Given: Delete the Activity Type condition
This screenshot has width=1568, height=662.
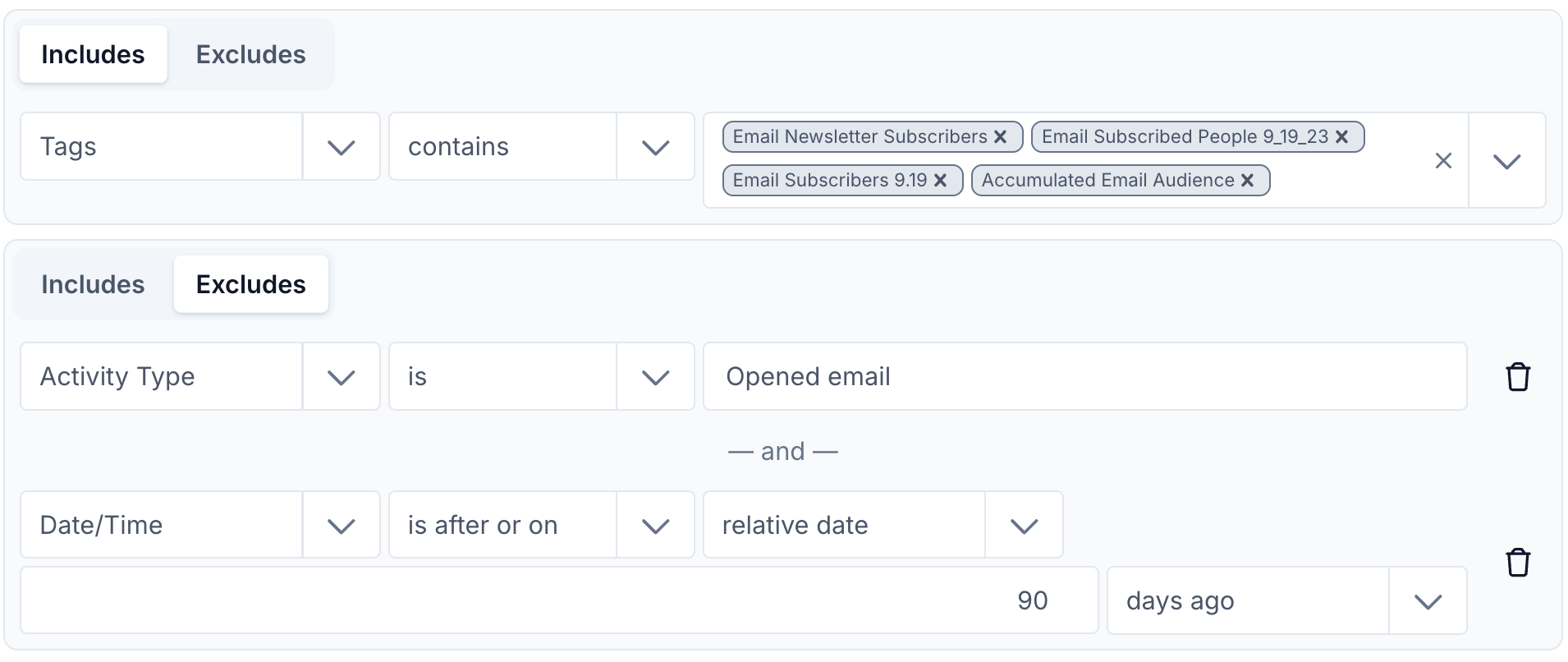Looking at the screenshot, I should pos(1518,377).
